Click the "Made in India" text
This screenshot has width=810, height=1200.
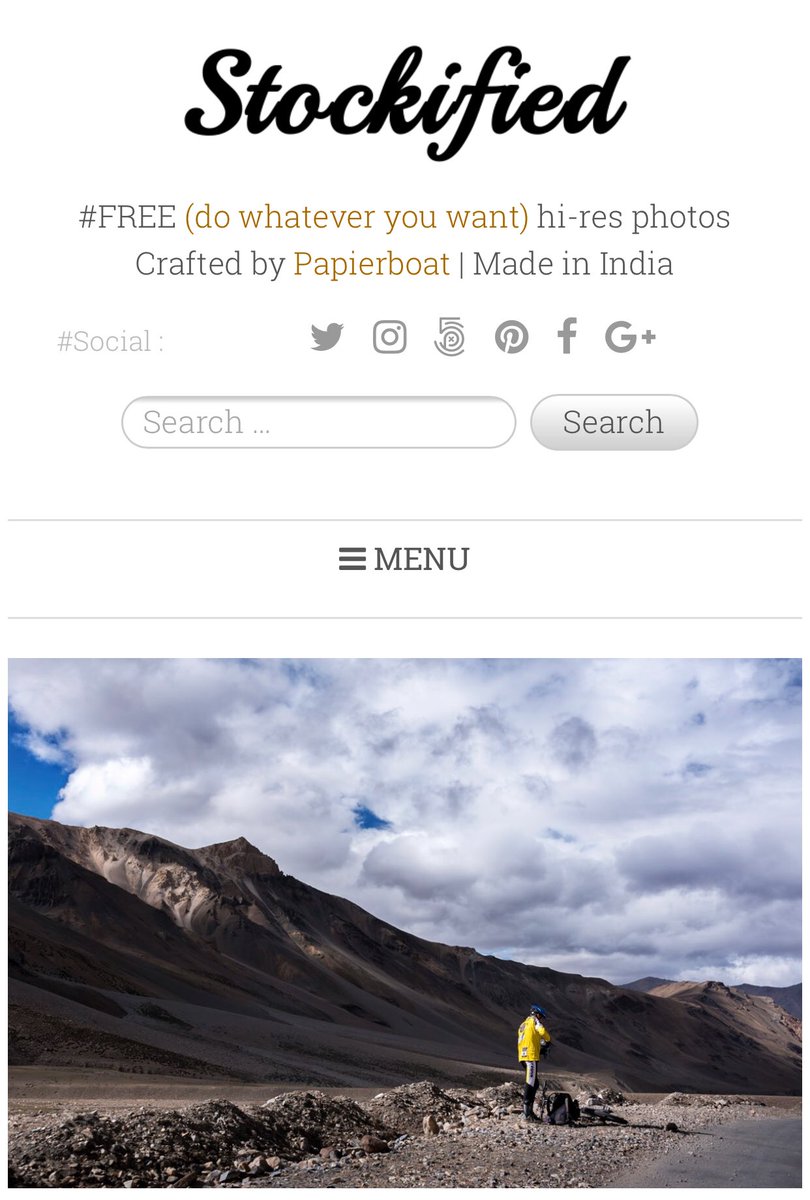[x=573, y=264]
